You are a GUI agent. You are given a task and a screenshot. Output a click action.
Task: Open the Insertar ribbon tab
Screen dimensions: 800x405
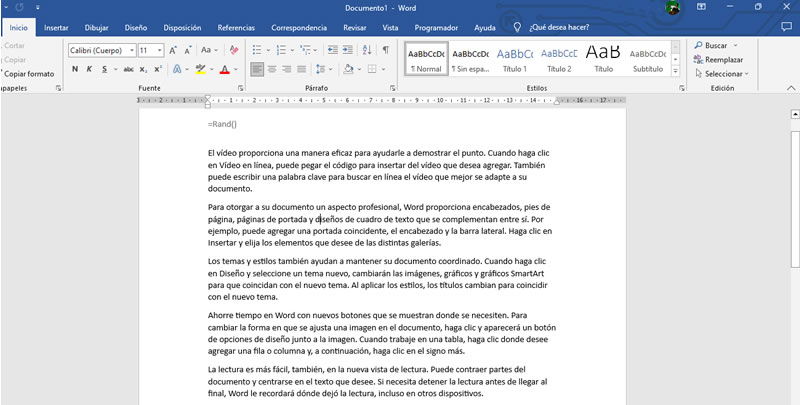click(x=56, y=28)
